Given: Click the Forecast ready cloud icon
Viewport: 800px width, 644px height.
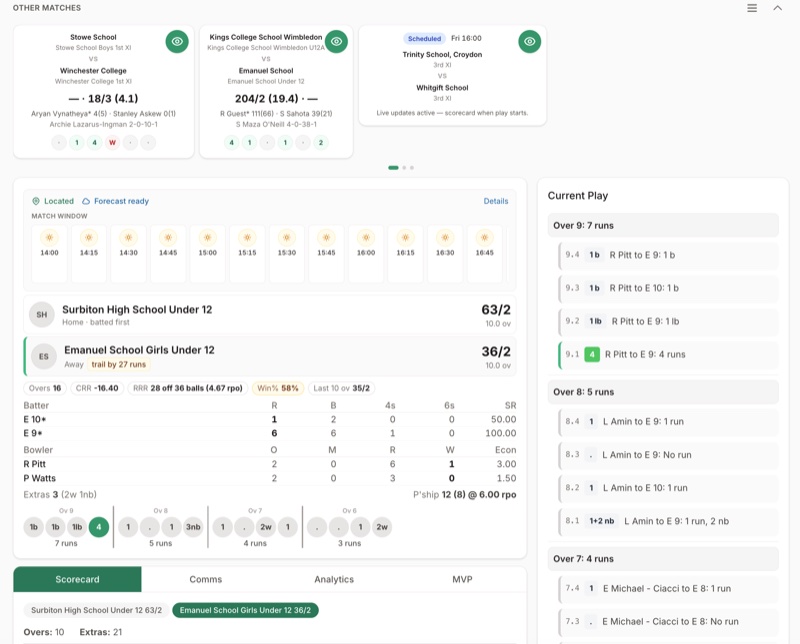Looking at the screenshot, I should tap(86, 201).
